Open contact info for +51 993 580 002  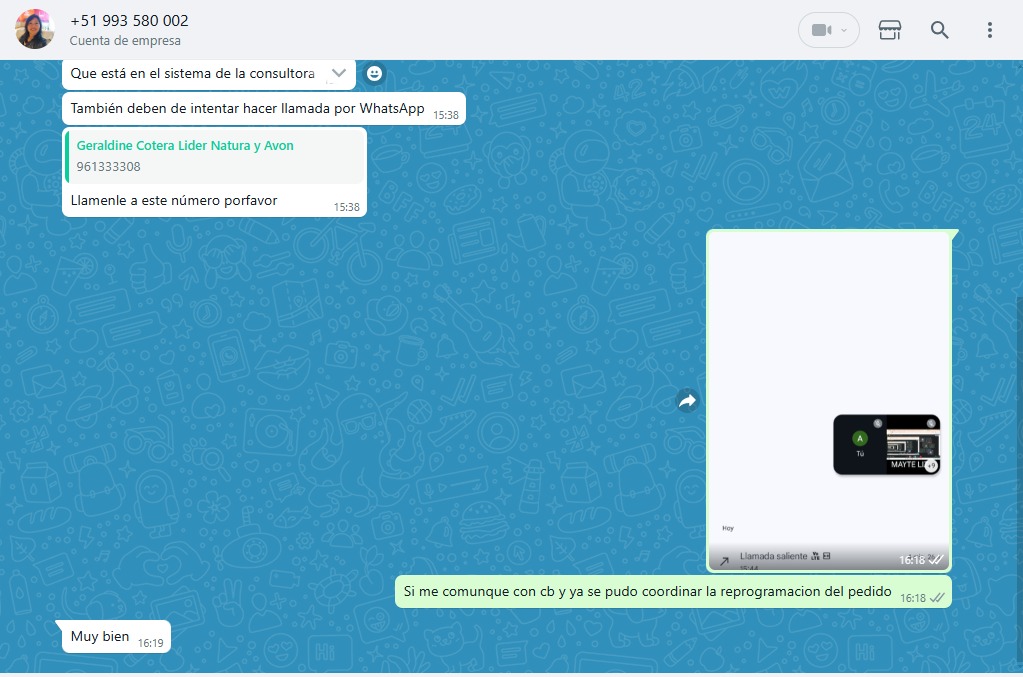129,21
